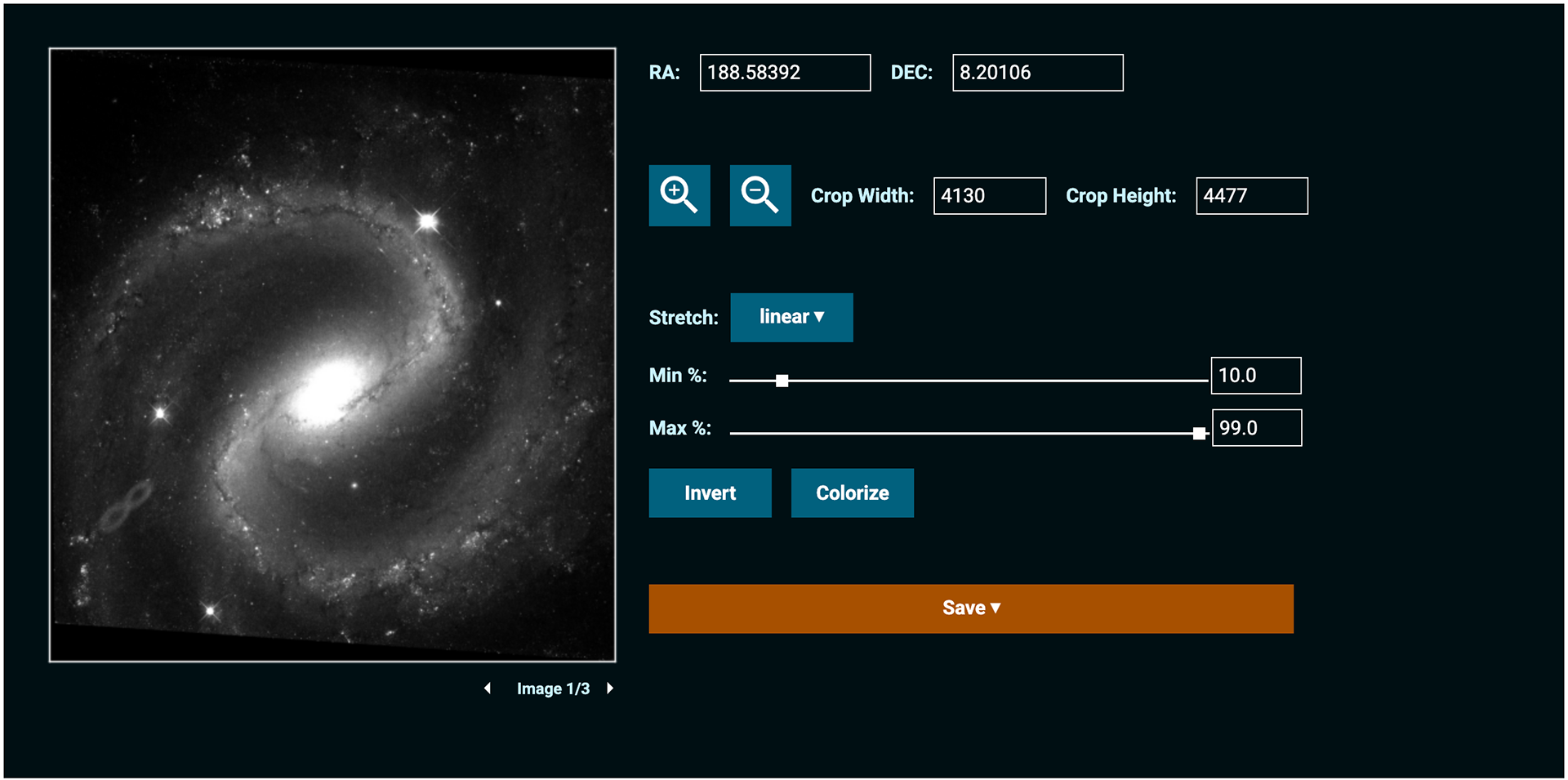Click the zoom in magnifier icon
The image size is (1568, 780).
[679, 195]
